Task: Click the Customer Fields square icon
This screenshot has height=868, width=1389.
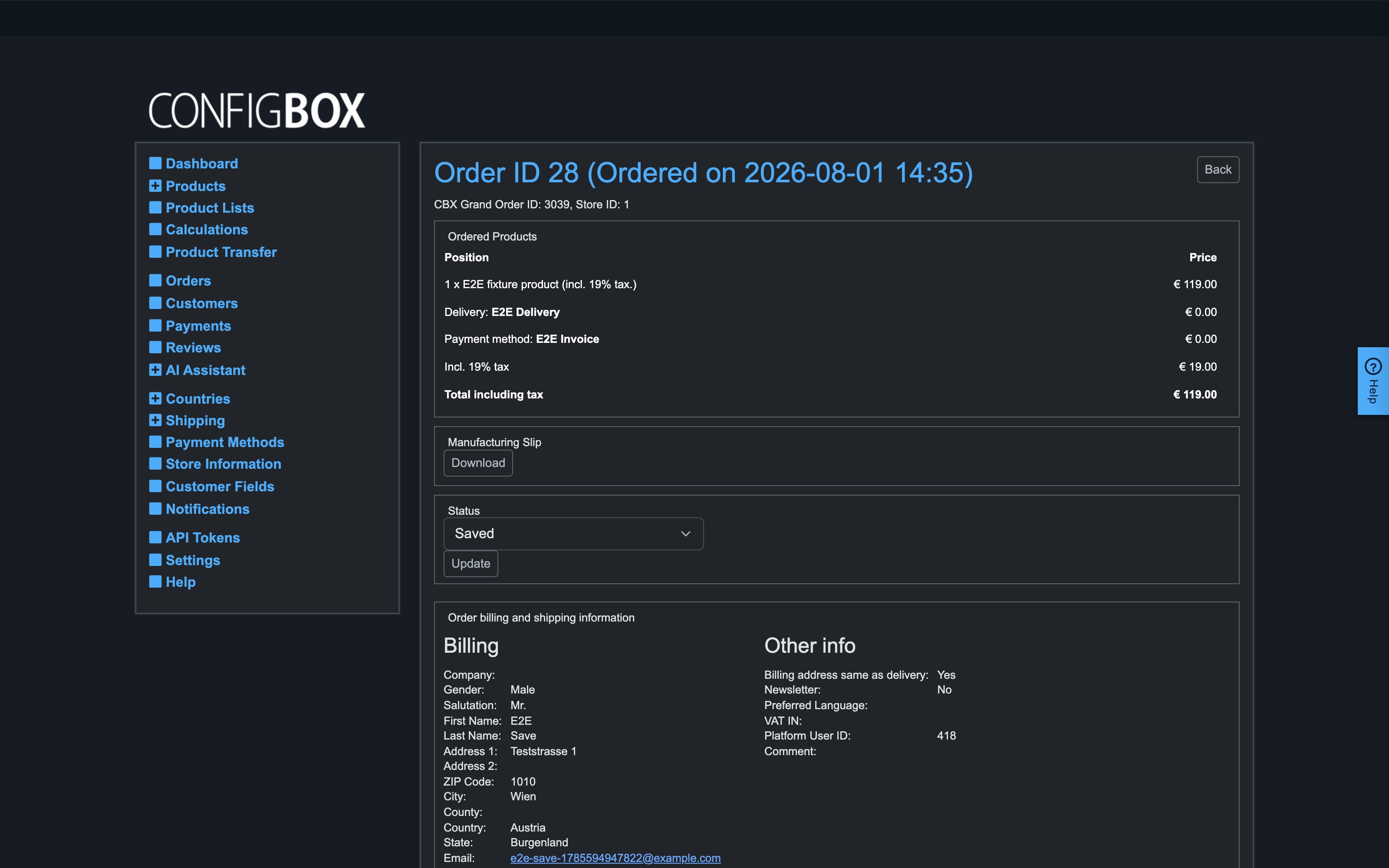Action: coord(155,486)
